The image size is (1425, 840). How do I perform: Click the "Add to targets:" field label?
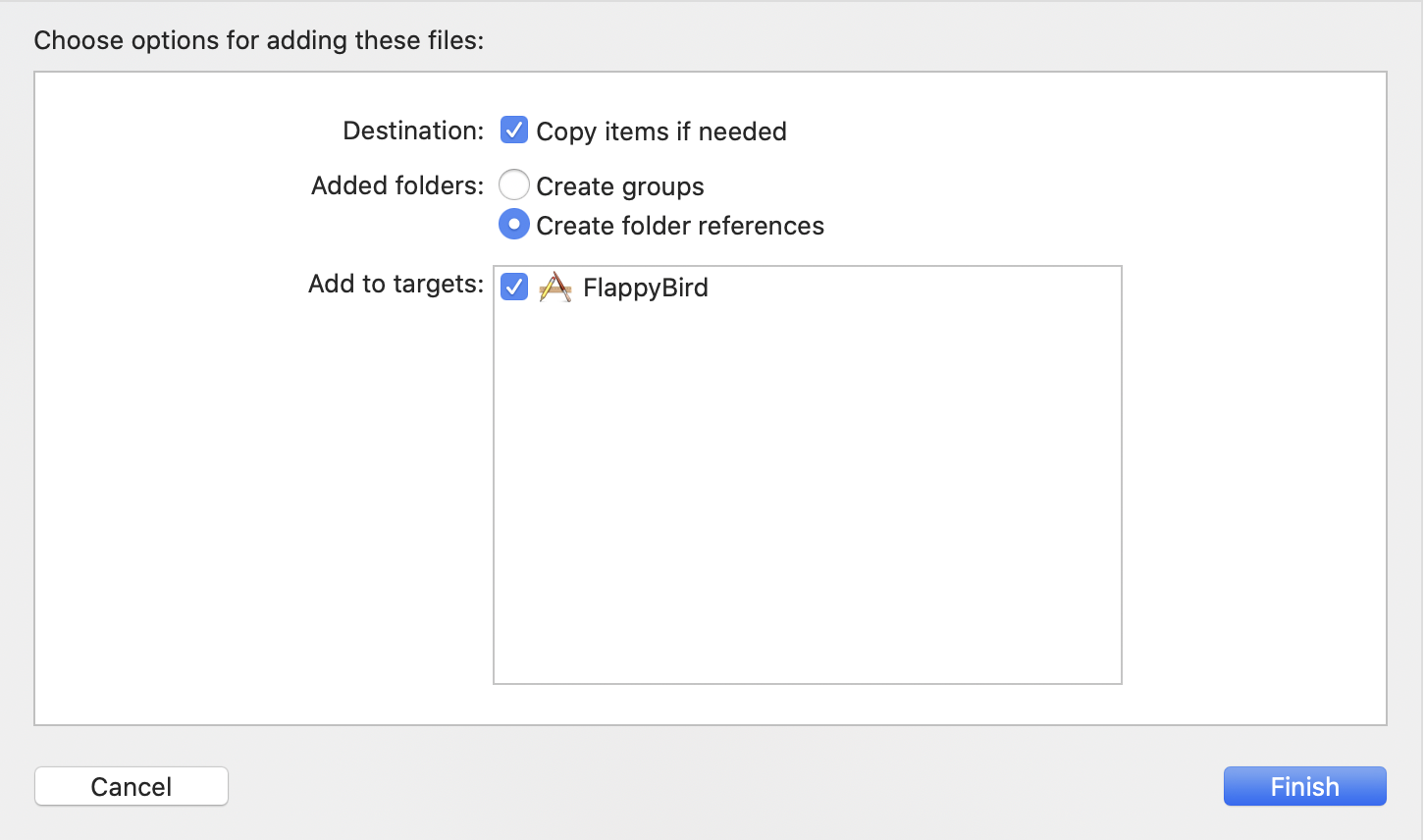tap(396, 284)
